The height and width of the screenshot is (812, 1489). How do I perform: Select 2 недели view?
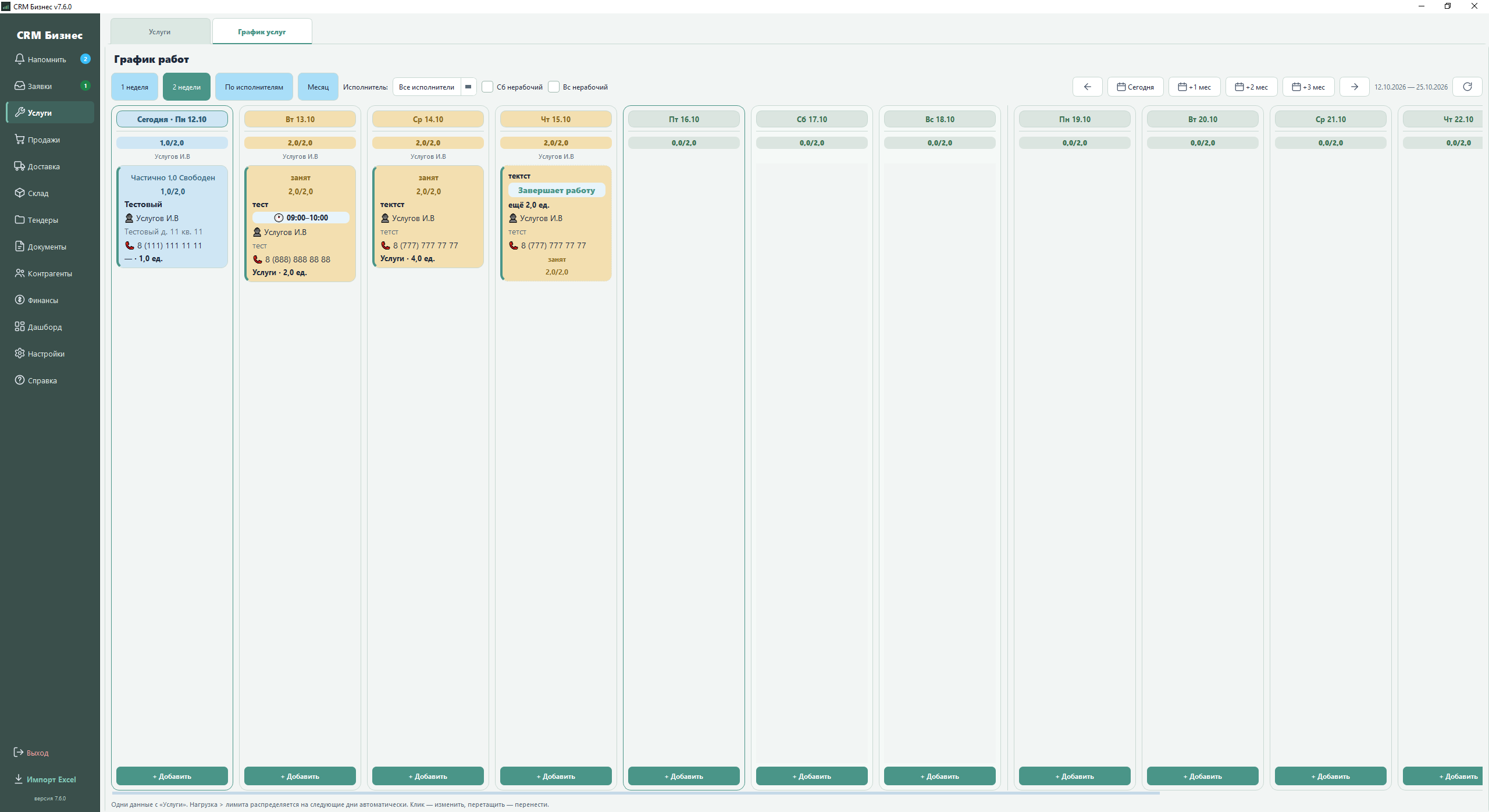(186, 87)
